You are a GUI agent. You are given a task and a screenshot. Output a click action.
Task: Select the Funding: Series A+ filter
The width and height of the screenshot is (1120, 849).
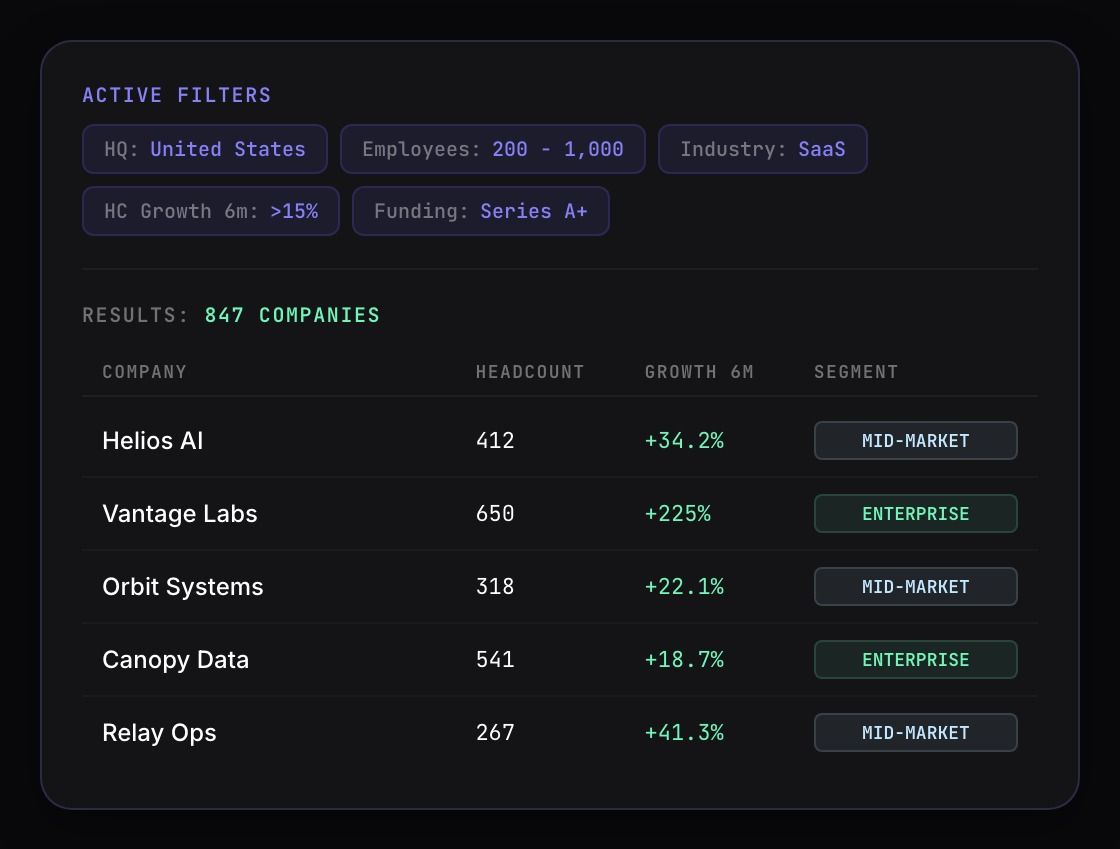[x=481, y=211]
